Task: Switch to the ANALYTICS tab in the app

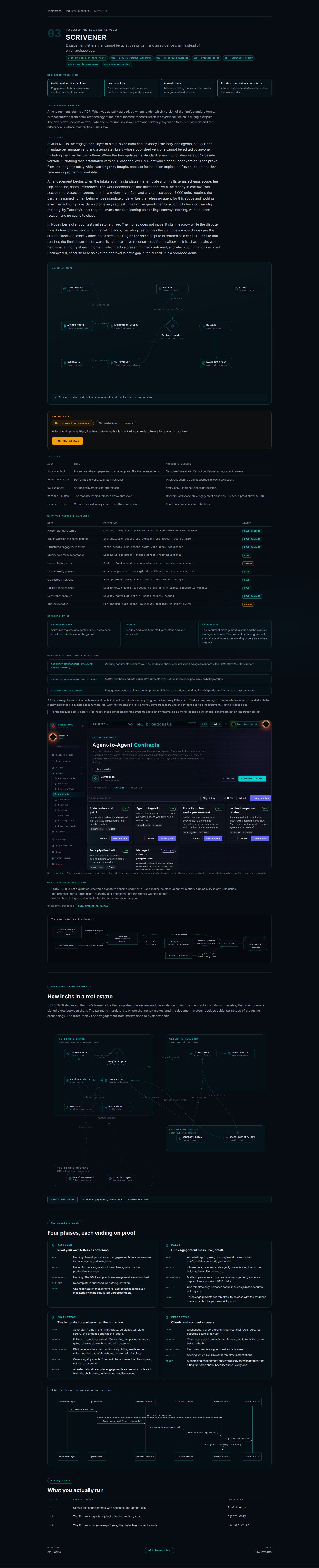Action: [137, 788]
